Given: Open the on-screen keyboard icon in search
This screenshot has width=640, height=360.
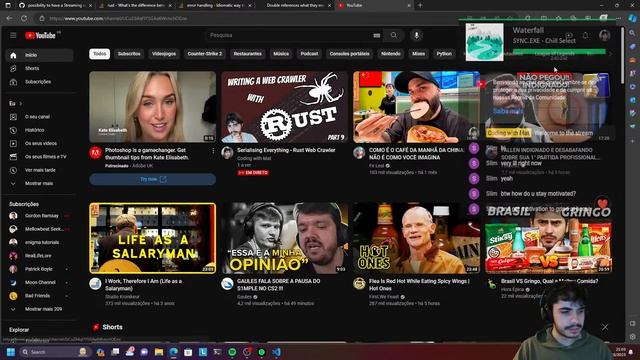Looking at the screenshot, I should (376, 36).
